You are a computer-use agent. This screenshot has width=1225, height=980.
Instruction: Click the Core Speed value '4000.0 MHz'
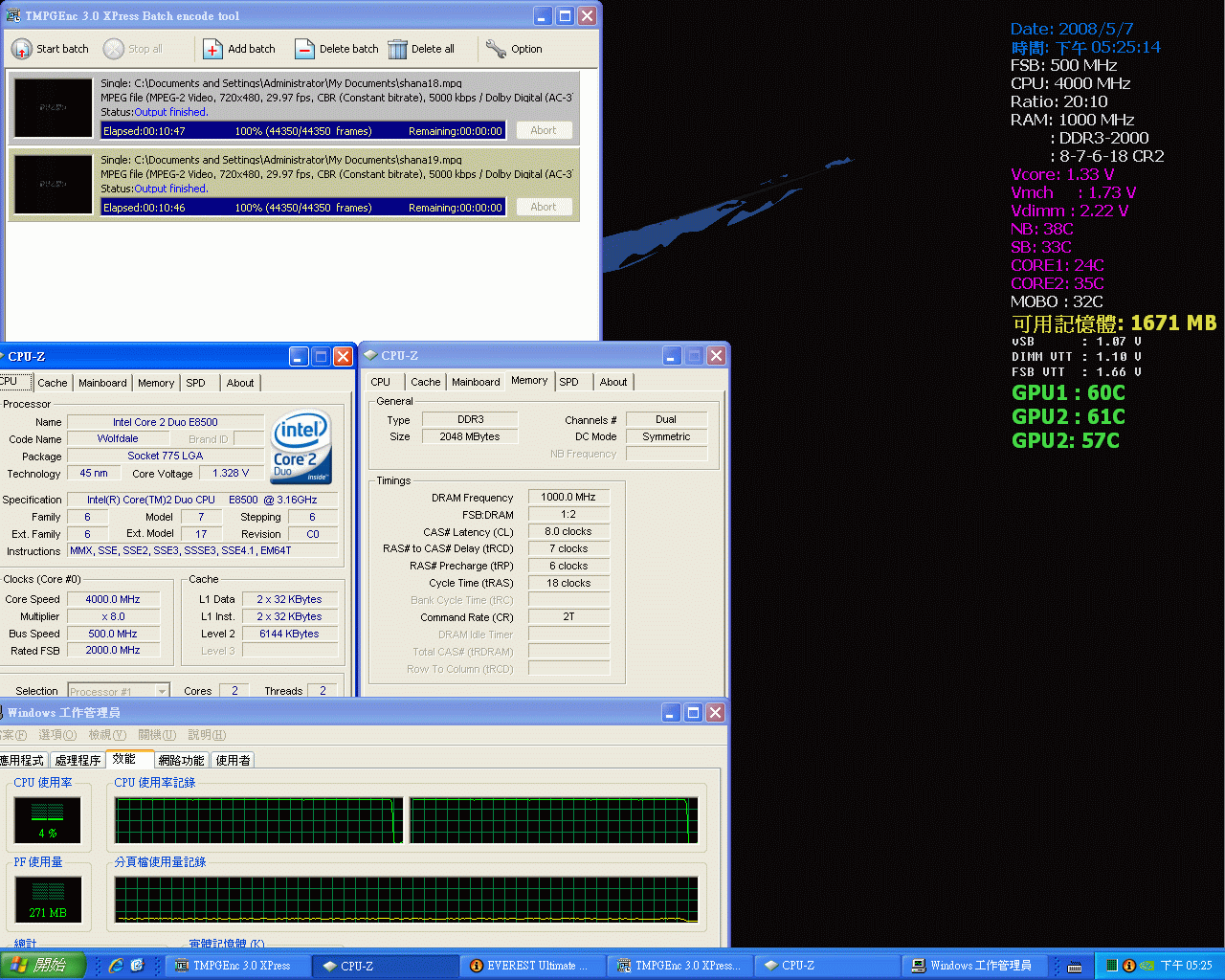tap(113, 599)
